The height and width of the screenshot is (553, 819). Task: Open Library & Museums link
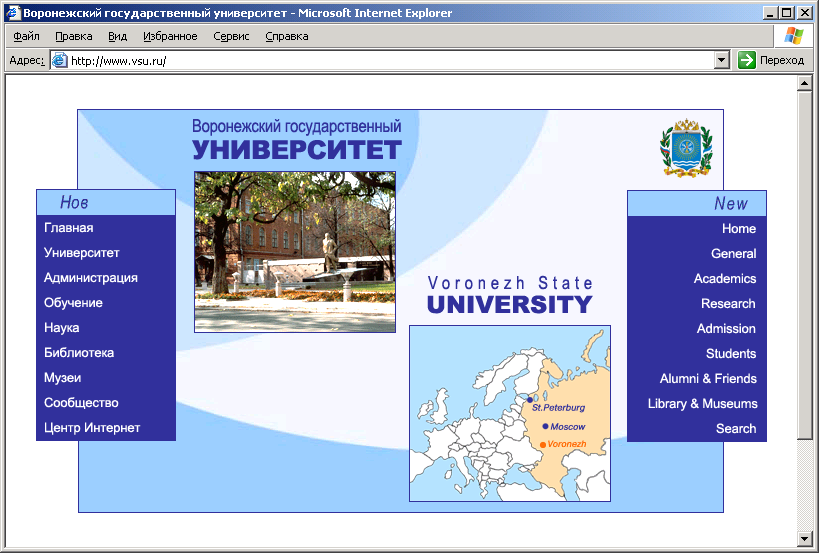703,404
